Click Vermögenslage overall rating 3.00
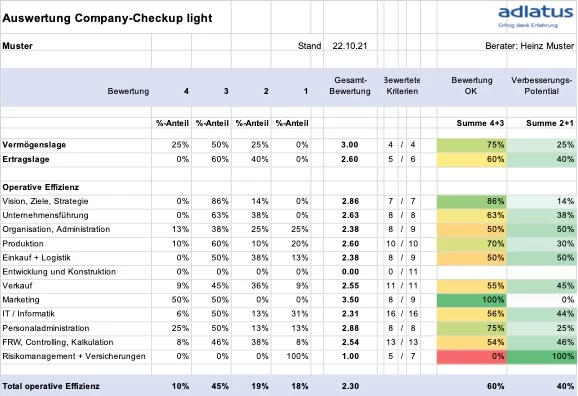Image resolution: width=578 pixels, height=396 pixels. point(350,145)
